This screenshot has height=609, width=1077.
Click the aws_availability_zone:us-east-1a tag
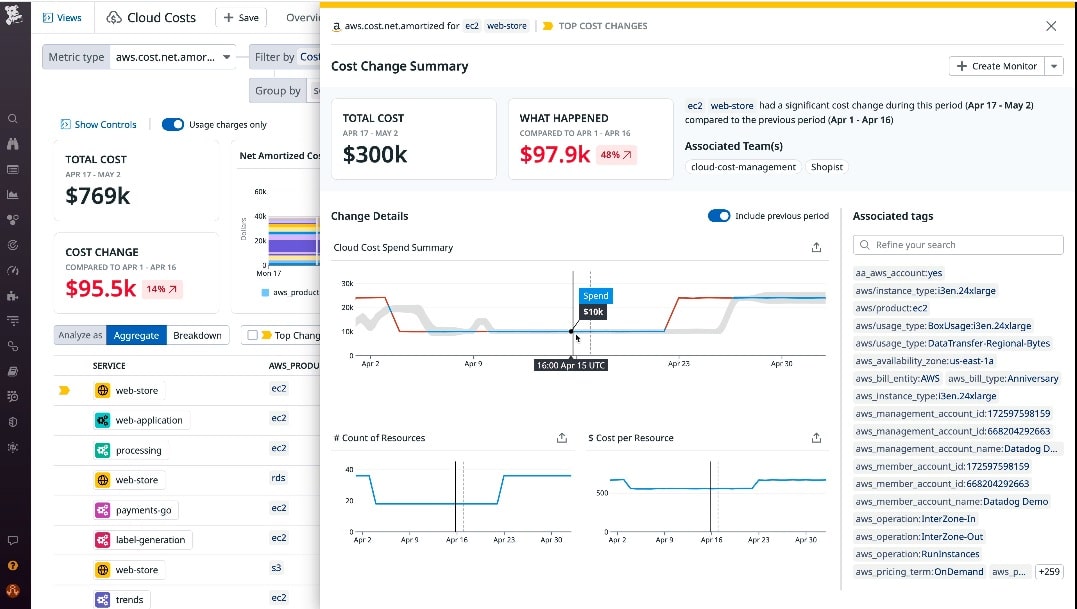tap(924, 360)
